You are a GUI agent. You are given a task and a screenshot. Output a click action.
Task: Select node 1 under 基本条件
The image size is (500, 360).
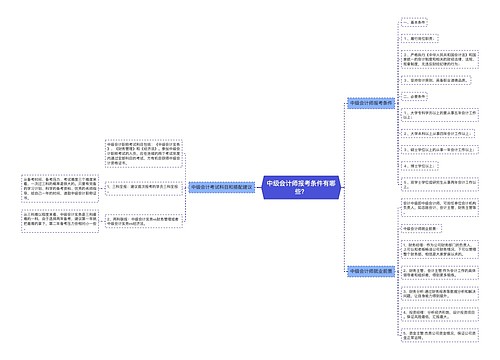coord(419,39)
